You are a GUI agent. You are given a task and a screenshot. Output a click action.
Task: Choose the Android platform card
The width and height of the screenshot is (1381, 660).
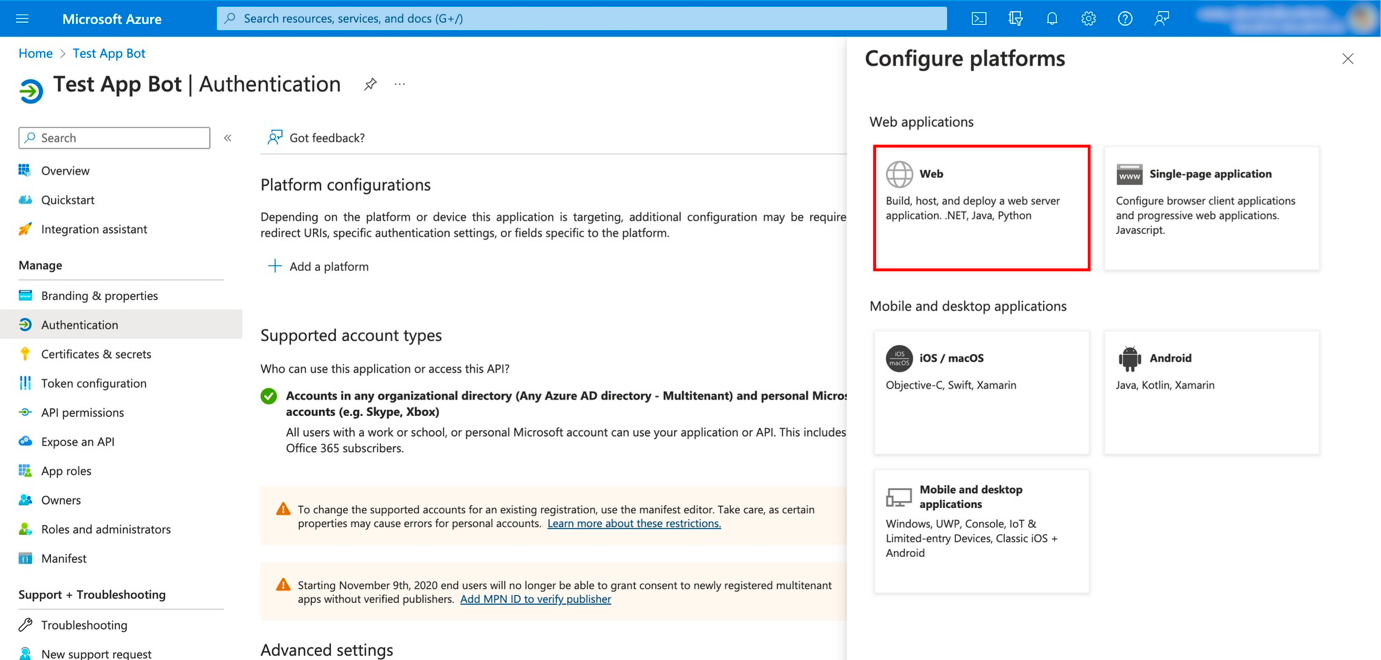pos(1211,392)
